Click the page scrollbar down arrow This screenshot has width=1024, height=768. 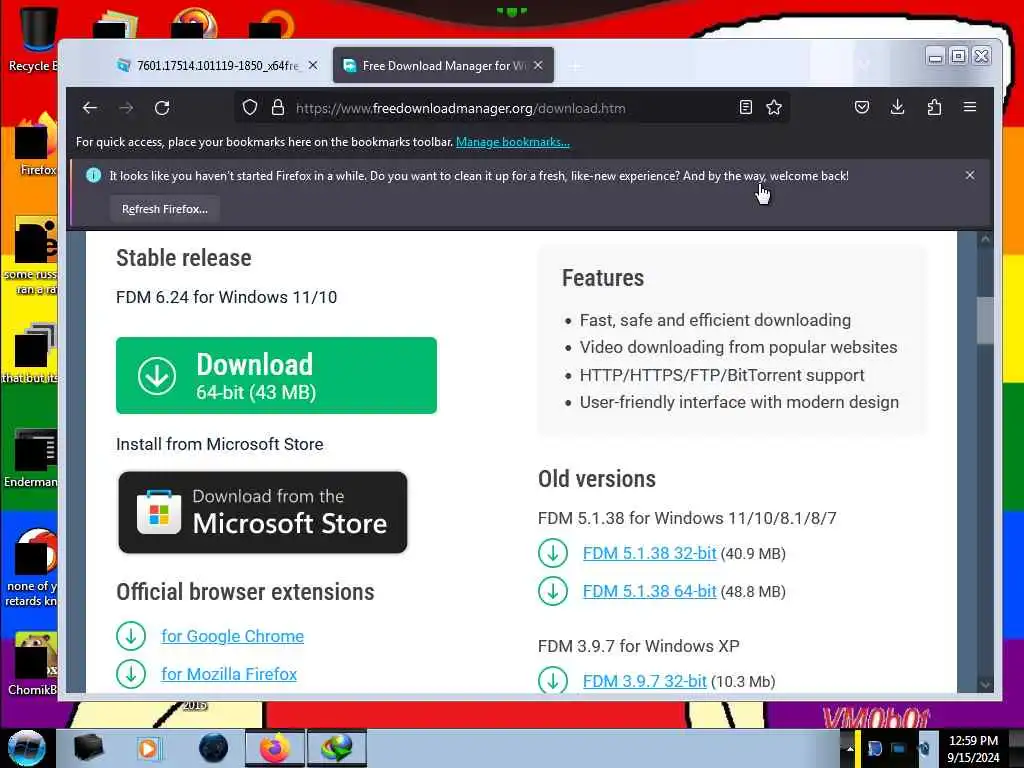tap(985, 684)
